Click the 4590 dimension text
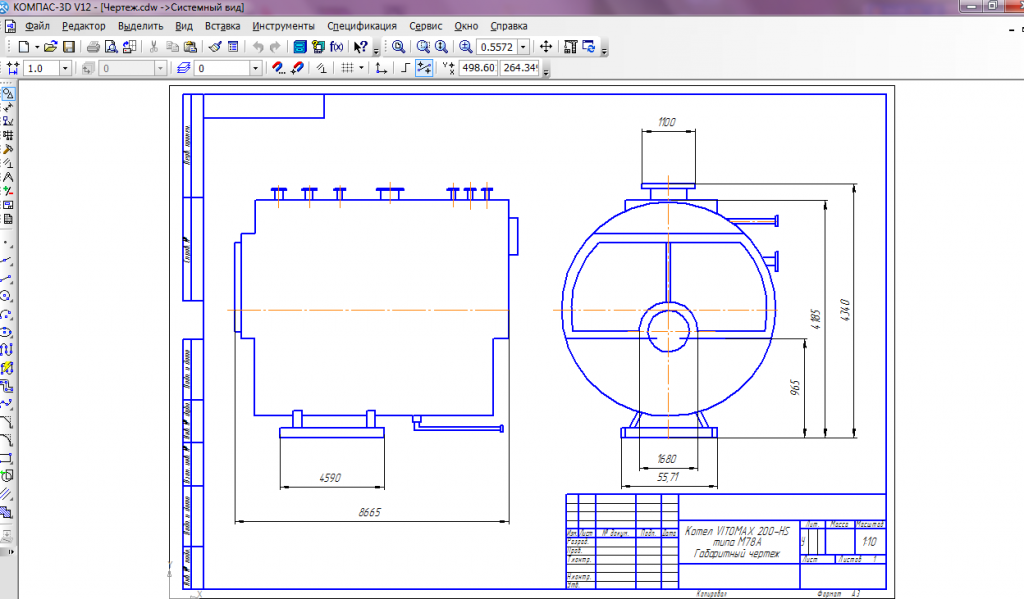This screenshot has height=599, width=1024. coord(330,478)
